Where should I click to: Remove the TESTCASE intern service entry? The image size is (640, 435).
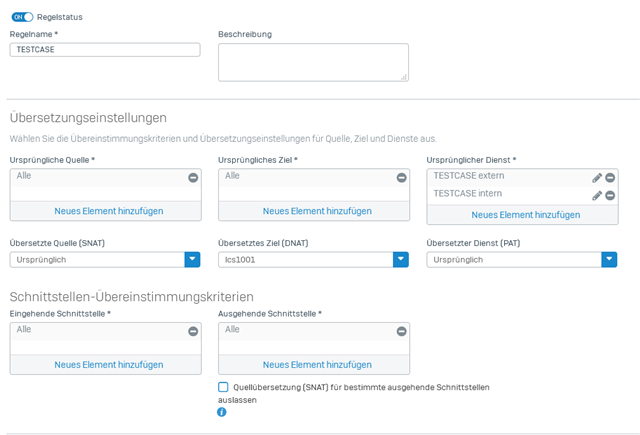click(610, 195)
